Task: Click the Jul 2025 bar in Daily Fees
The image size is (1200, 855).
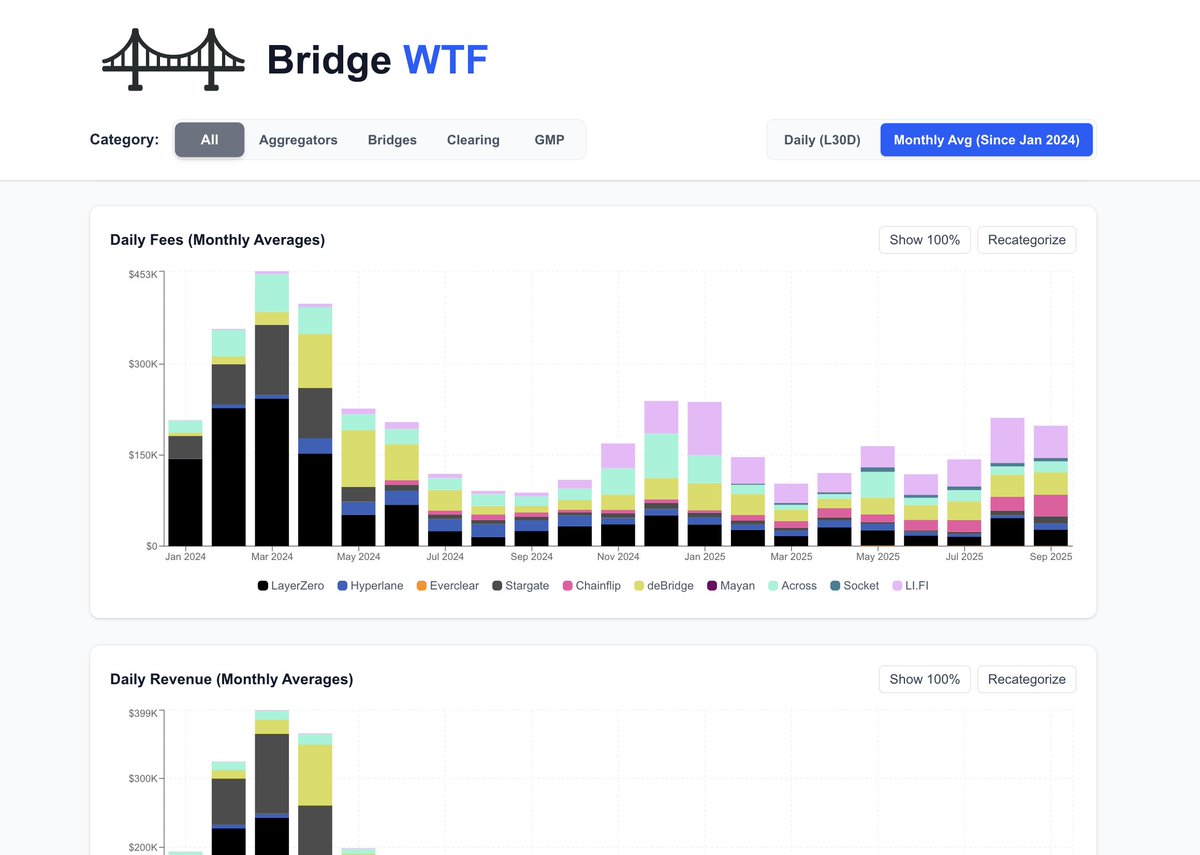Action: (964, 503)
